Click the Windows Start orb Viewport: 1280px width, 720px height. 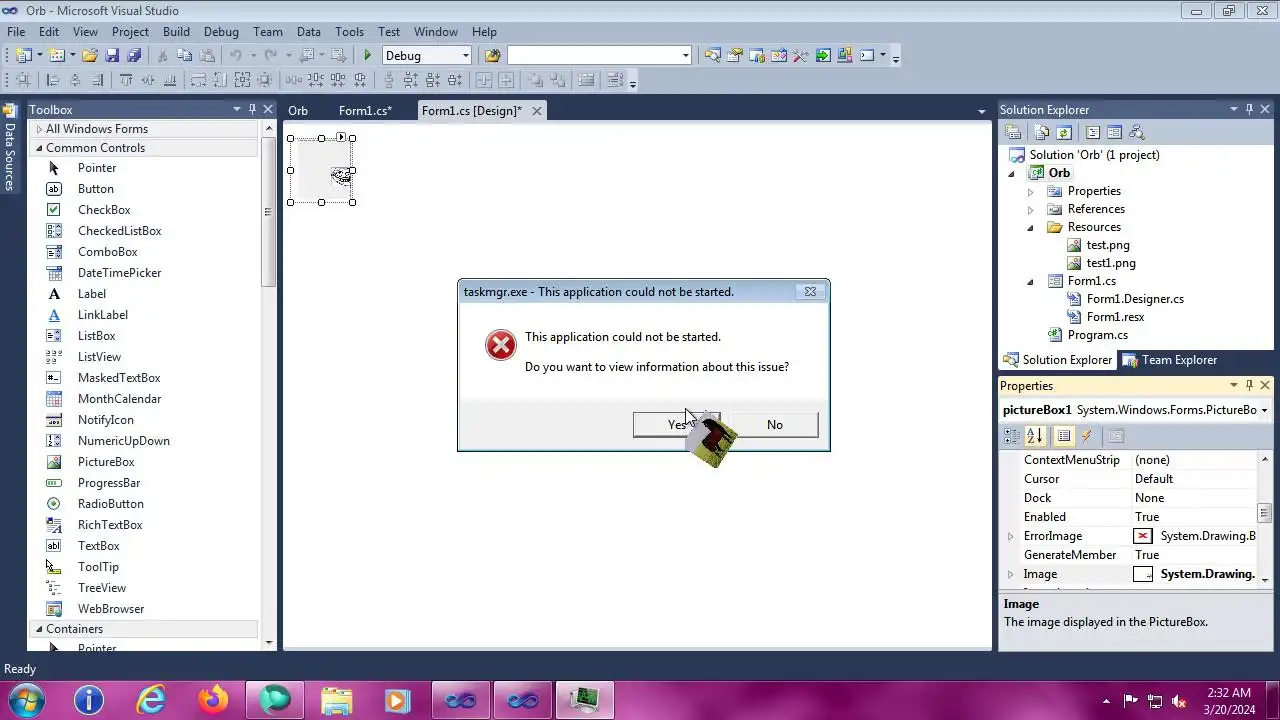(25, 701)
